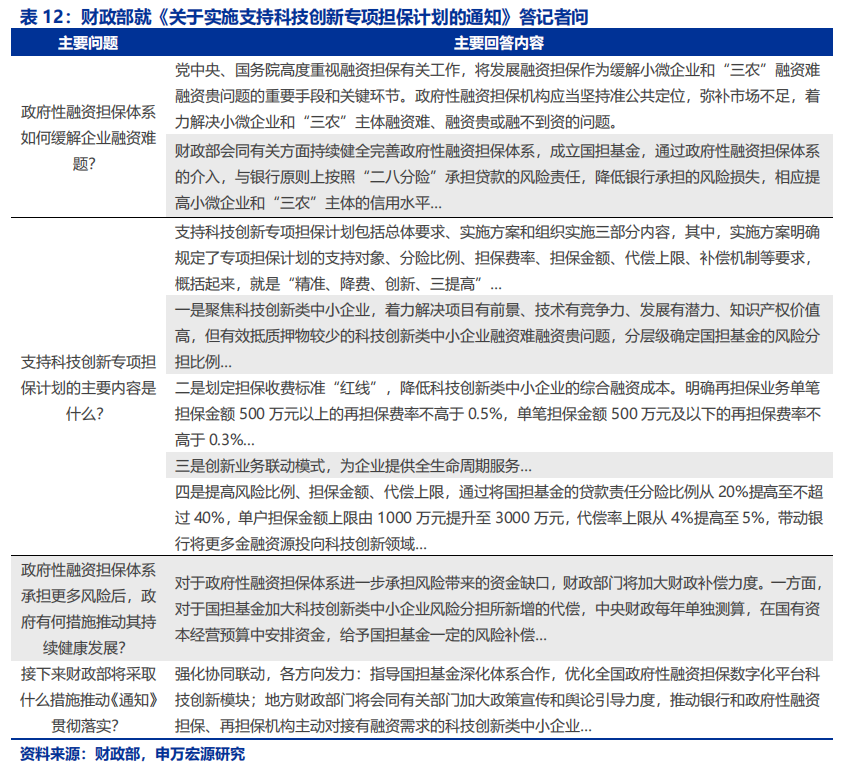The height and width of the screenshot is (769, 844).
Task: Click the paragraph beginning 二是划定担保收费标准
Action: pos(497,413)
